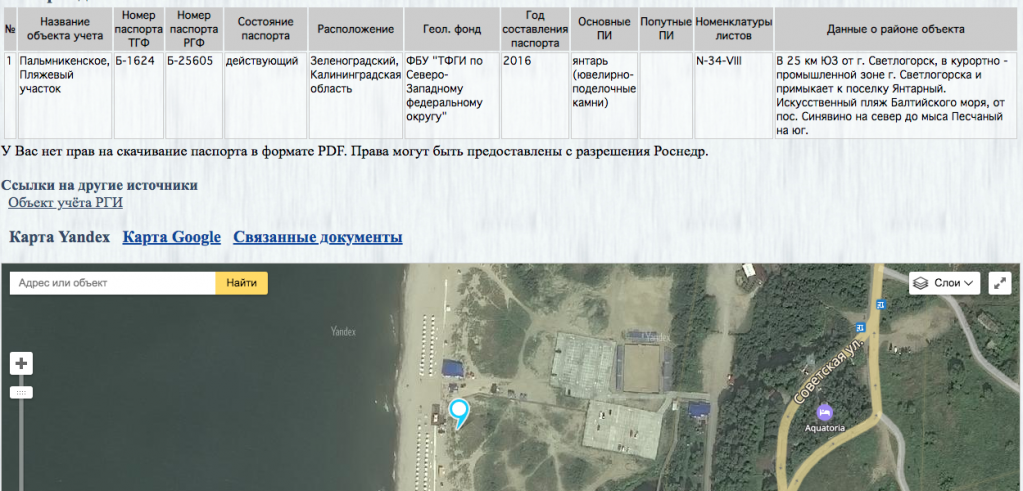
Task: Click the zoom slider handle on map
Action: [22, 392]
